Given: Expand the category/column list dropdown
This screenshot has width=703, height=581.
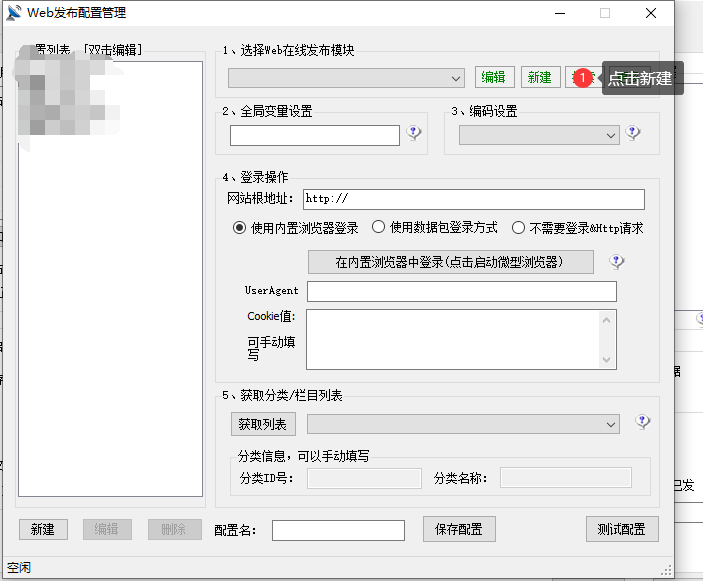Looking at the screenshot, I should (463, 424).
